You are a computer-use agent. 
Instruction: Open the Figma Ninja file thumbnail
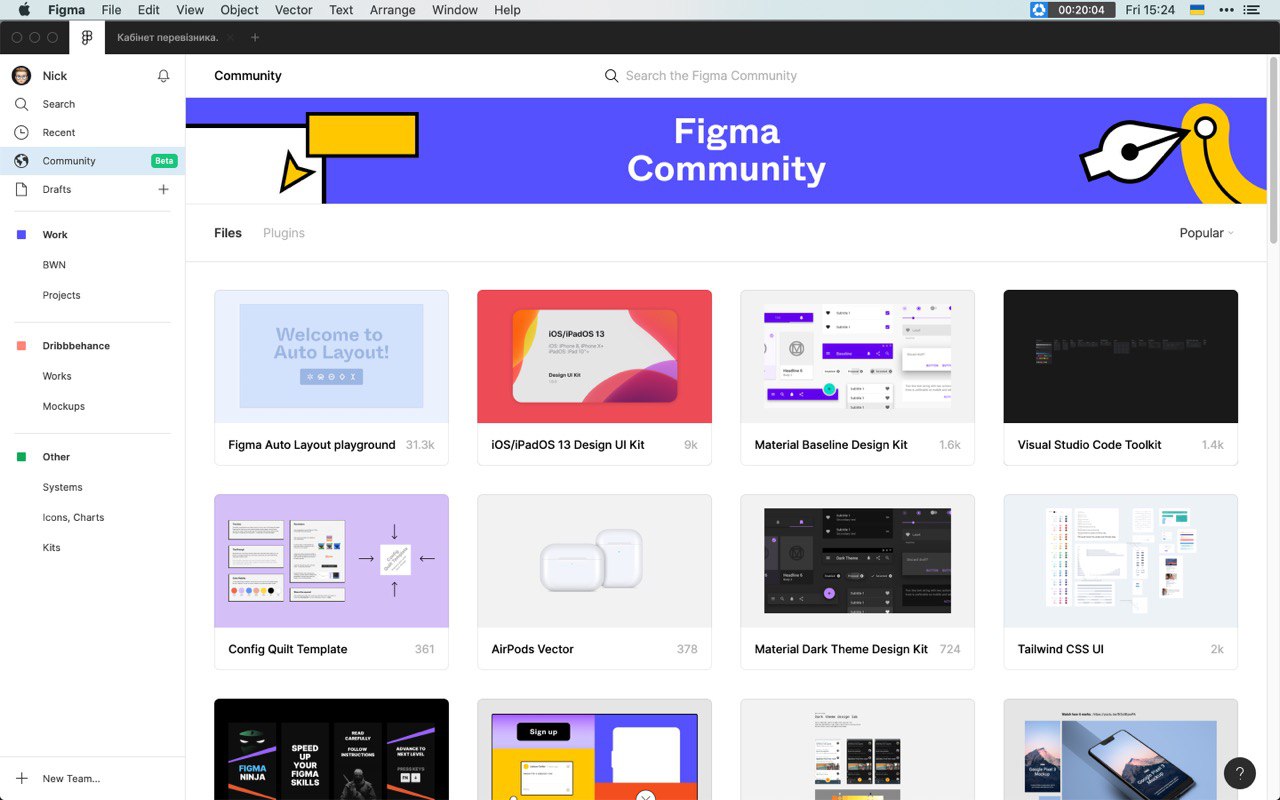(x=331, y=749)
